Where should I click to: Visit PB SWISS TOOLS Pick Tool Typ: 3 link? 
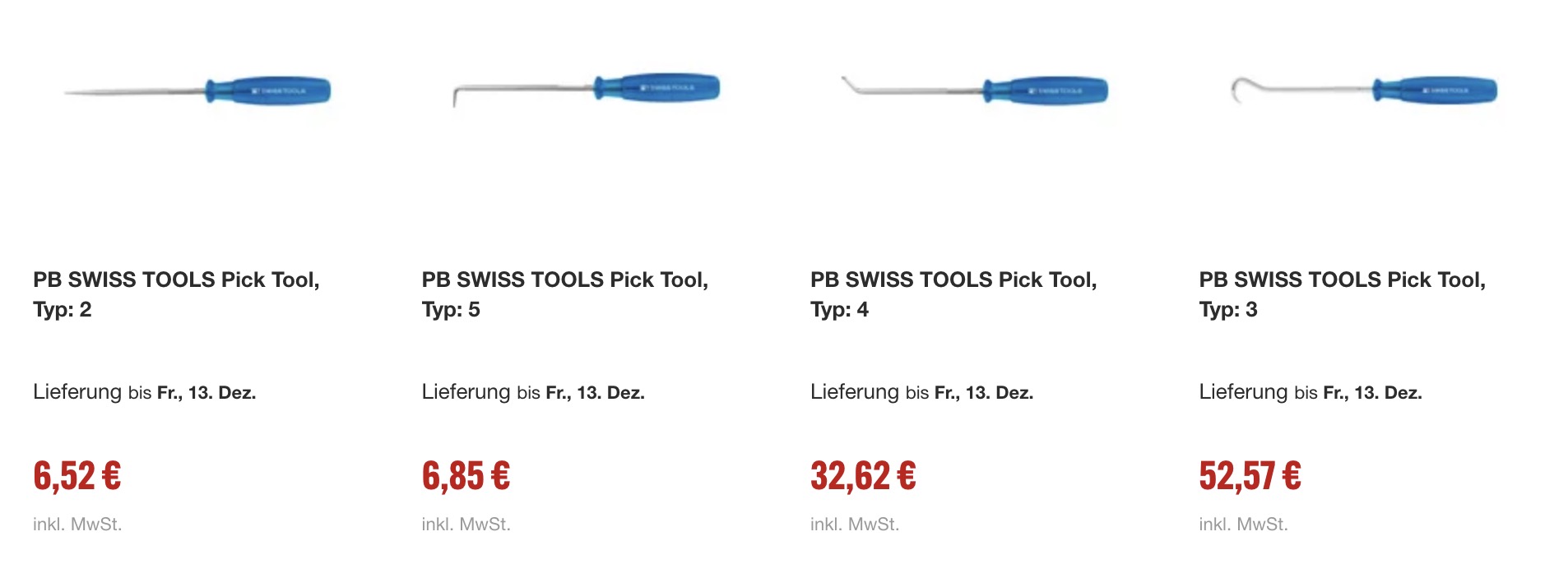click(x=1342, y=294)
